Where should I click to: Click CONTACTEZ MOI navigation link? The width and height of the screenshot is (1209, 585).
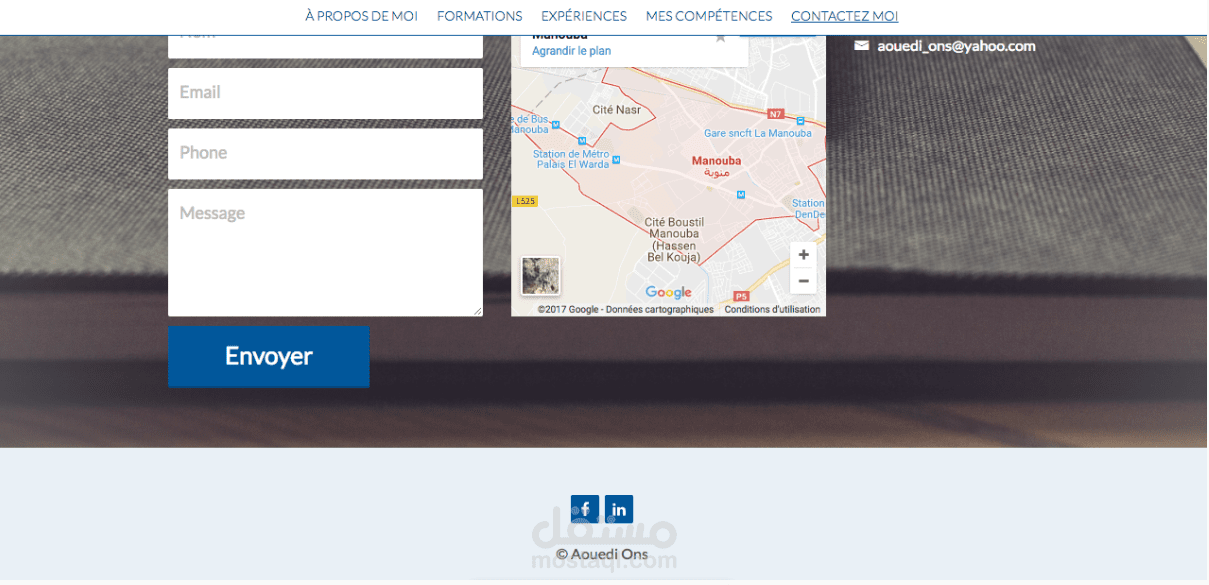point(845,16)
